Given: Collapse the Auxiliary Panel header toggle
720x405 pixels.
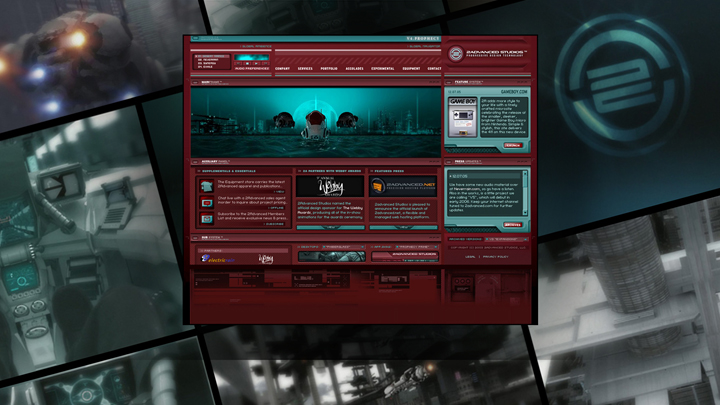Looking at the screenshot, I should [x=196, y=162].
